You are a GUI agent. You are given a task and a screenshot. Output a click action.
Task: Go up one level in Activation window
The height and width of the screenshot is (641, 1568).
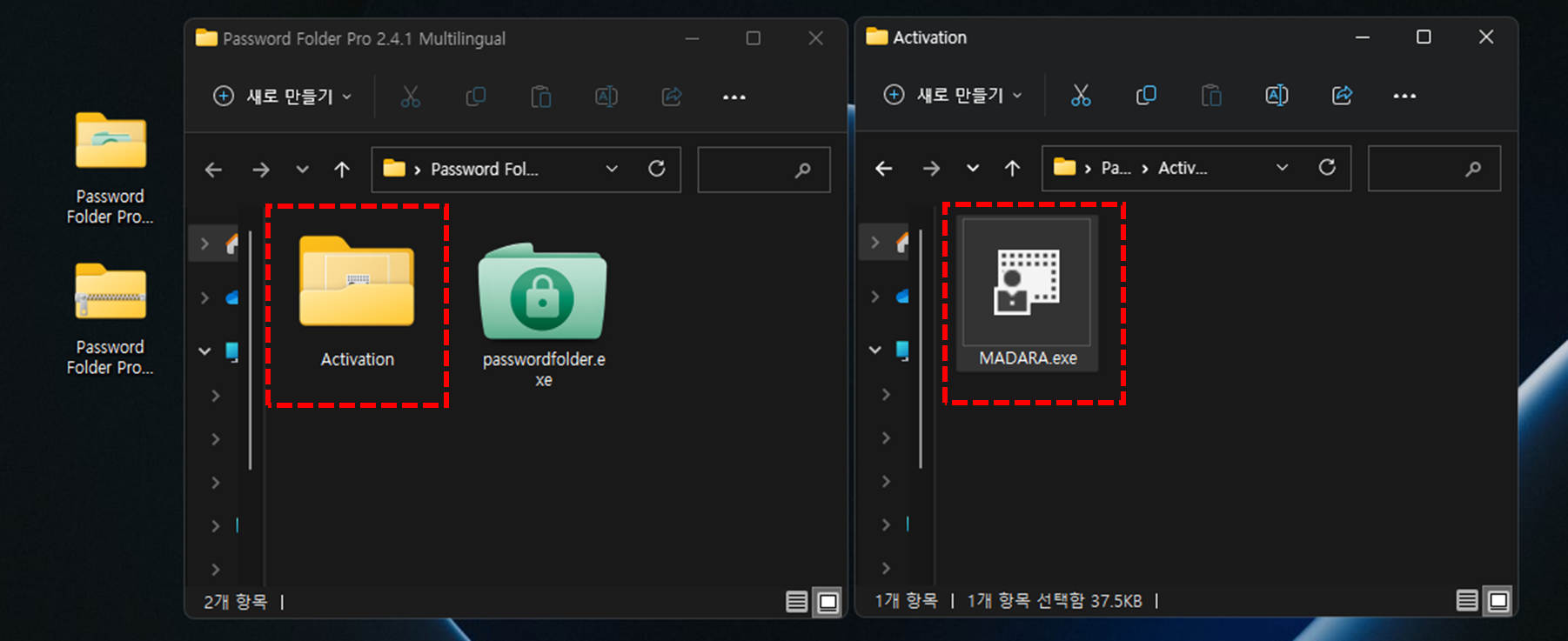1012,168
